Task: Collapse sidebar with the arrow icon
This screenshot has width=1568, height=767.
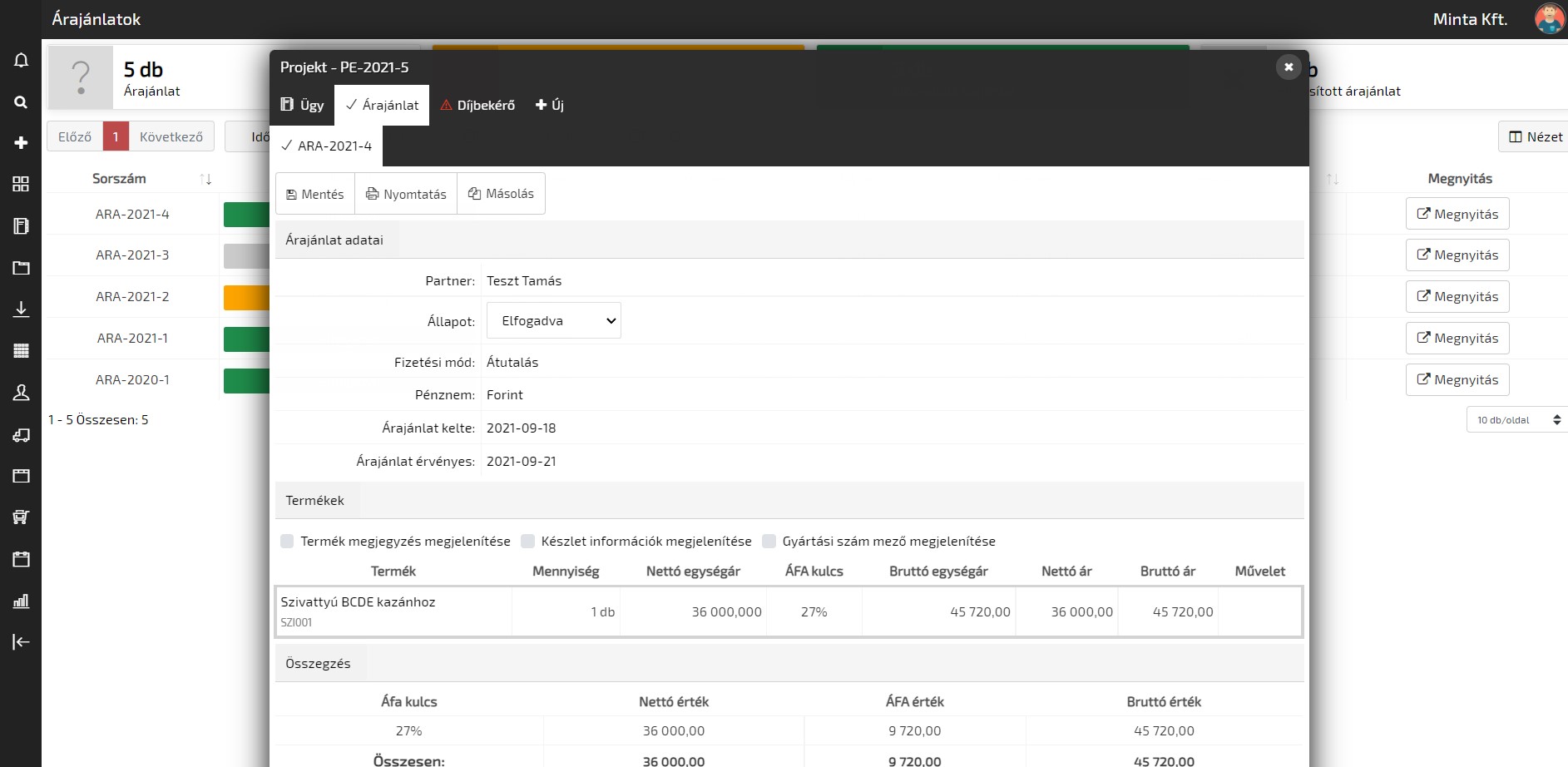Action: pos(21,641)
